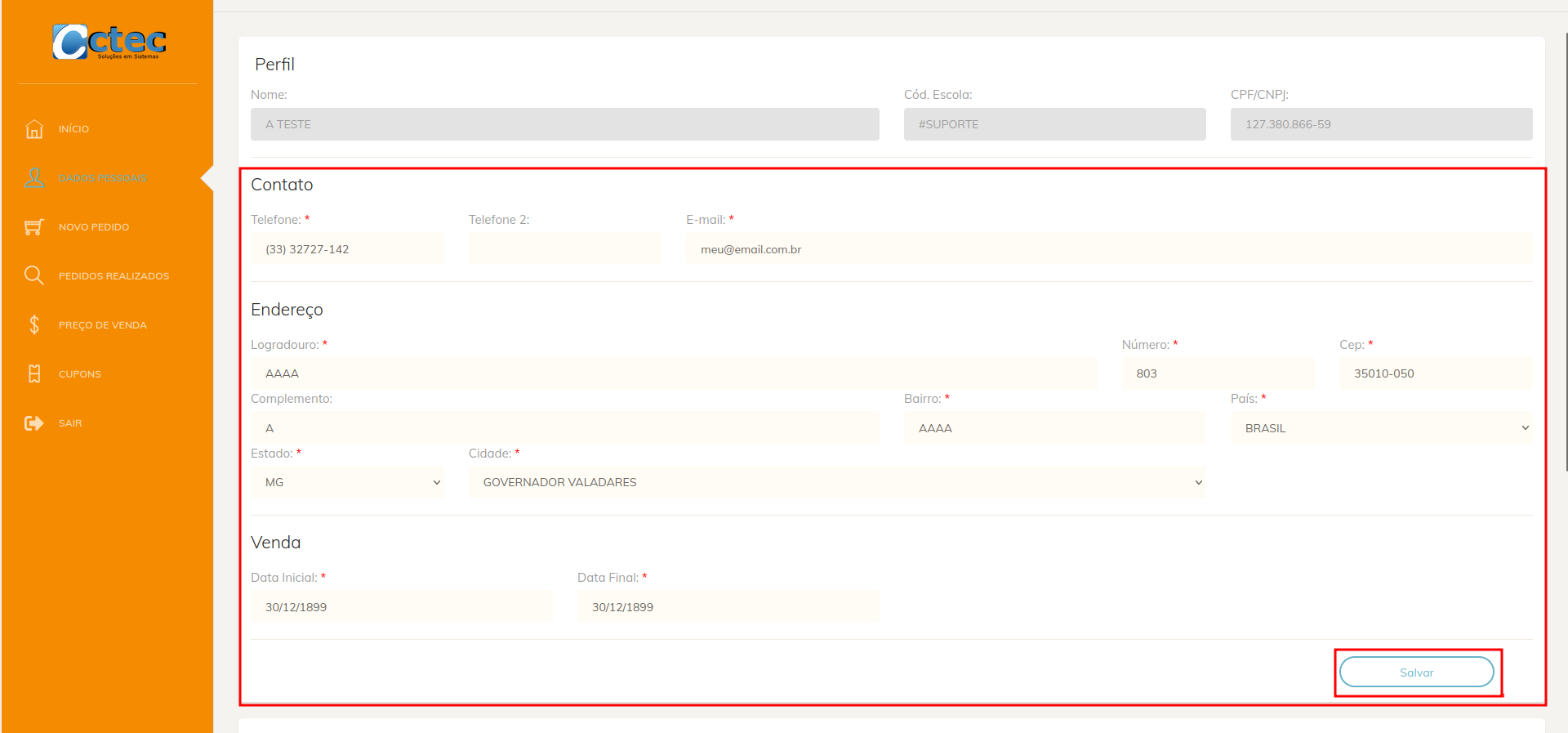
Task: Click the E-mail input field
Action: [1109, 249]
